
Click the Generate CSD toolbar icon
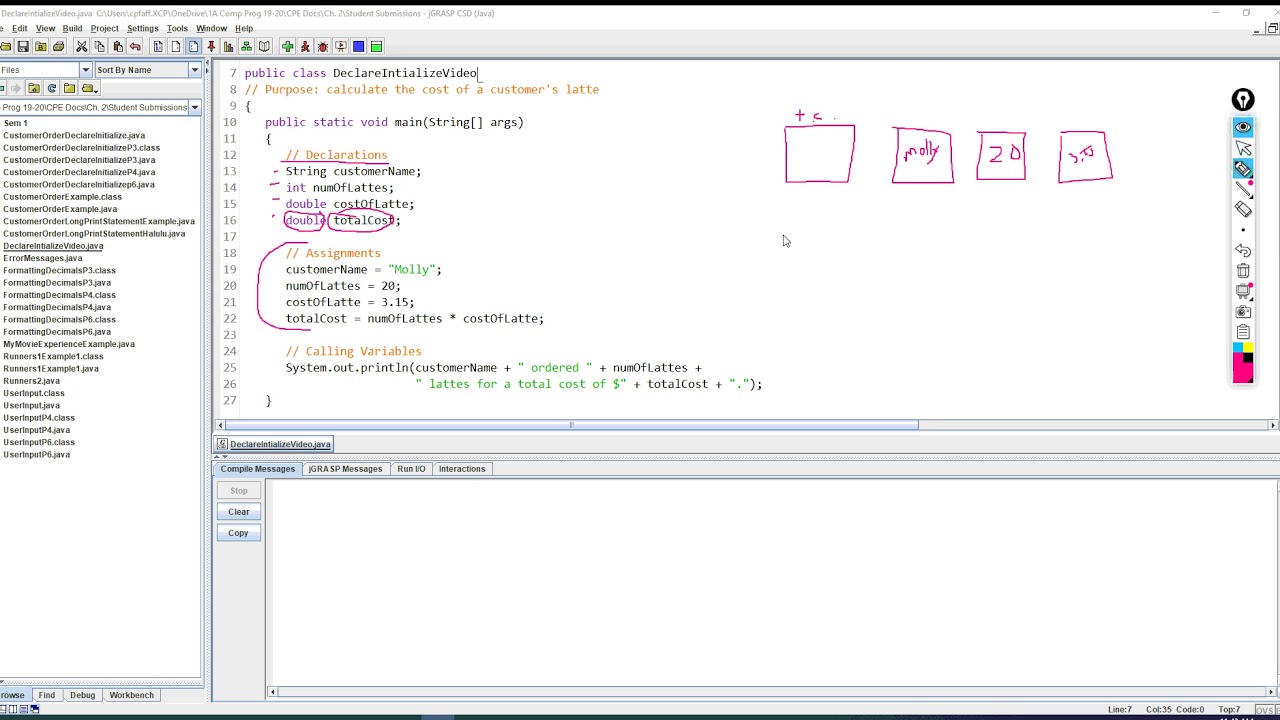tap(157, 47)
